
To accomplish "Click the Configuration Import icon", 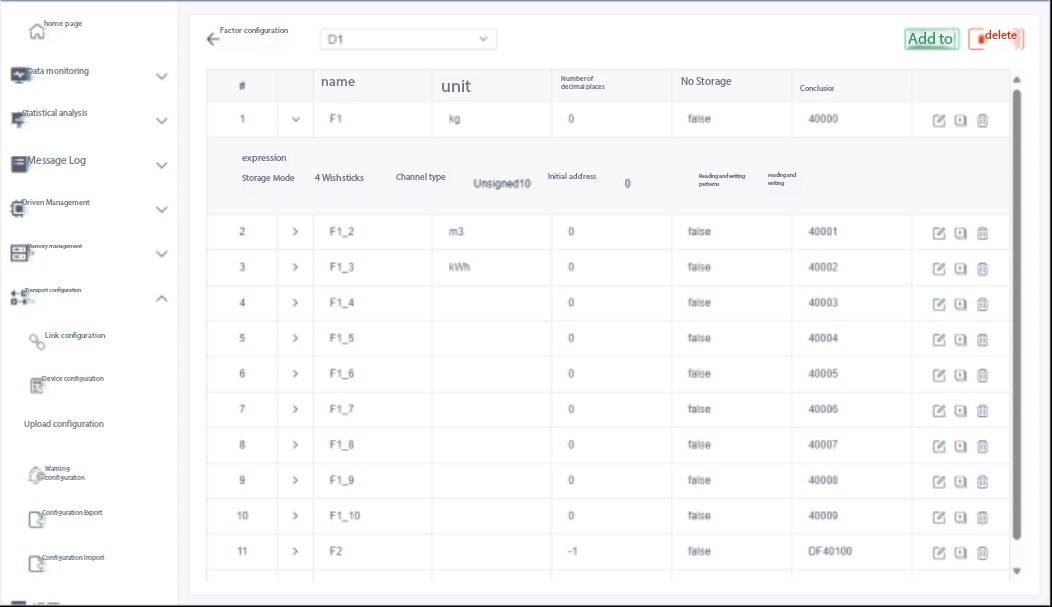I will (36, 563).
